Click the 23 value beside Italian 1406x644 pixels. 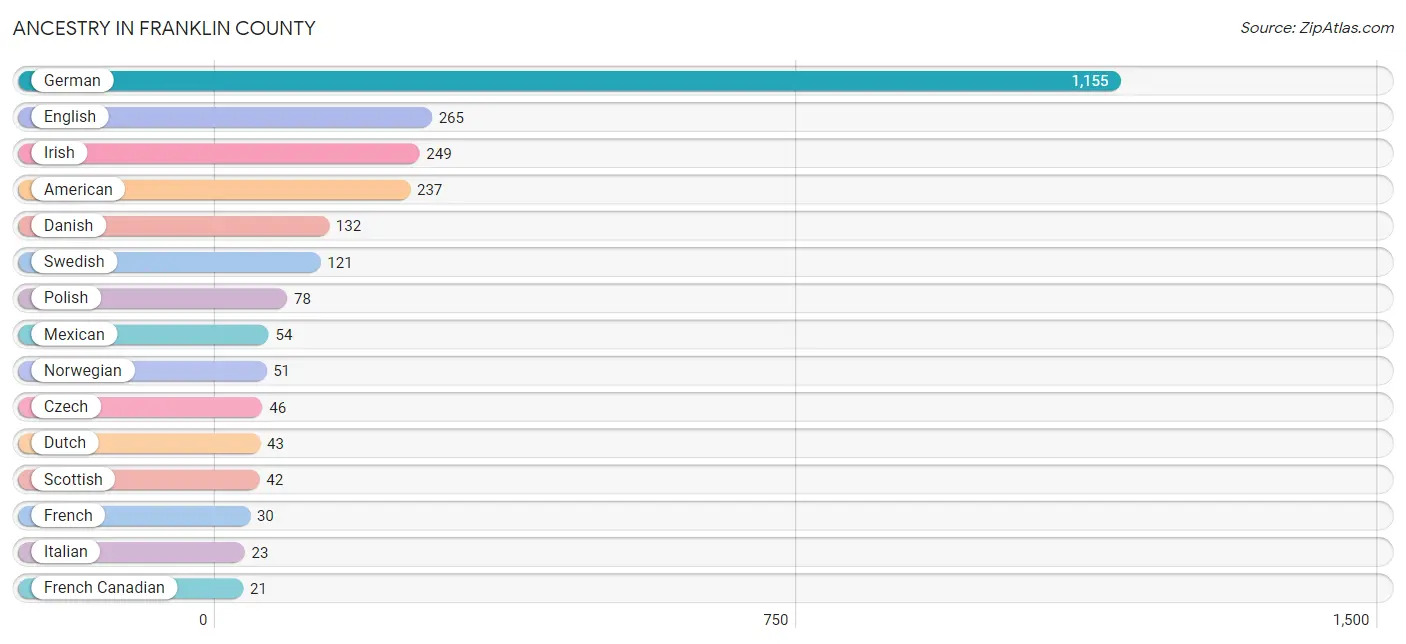coord(260,552)
